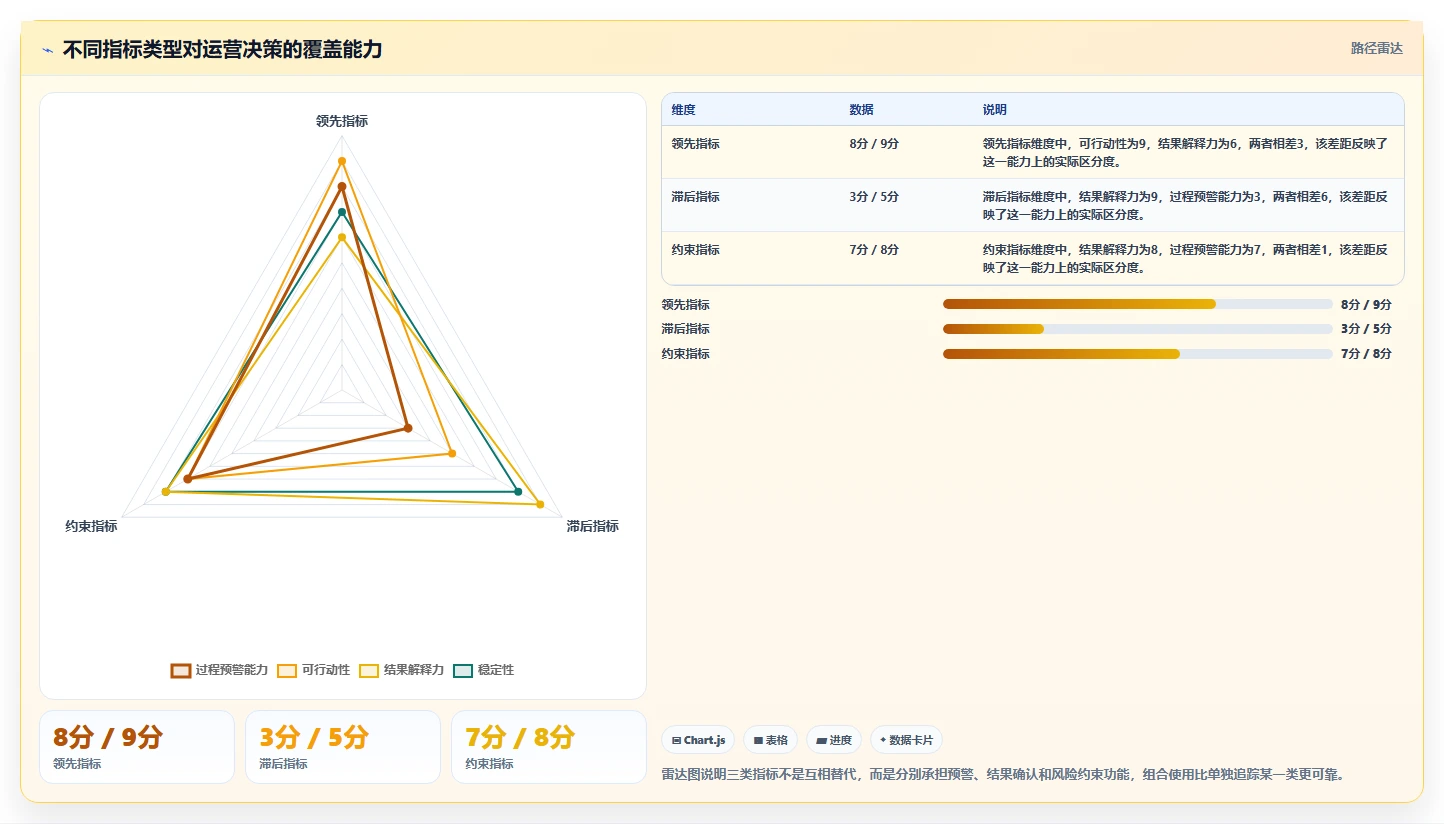Screen dimensions: 1444x824
Task: Select the 维度 column header
Action: pos(684,110)
